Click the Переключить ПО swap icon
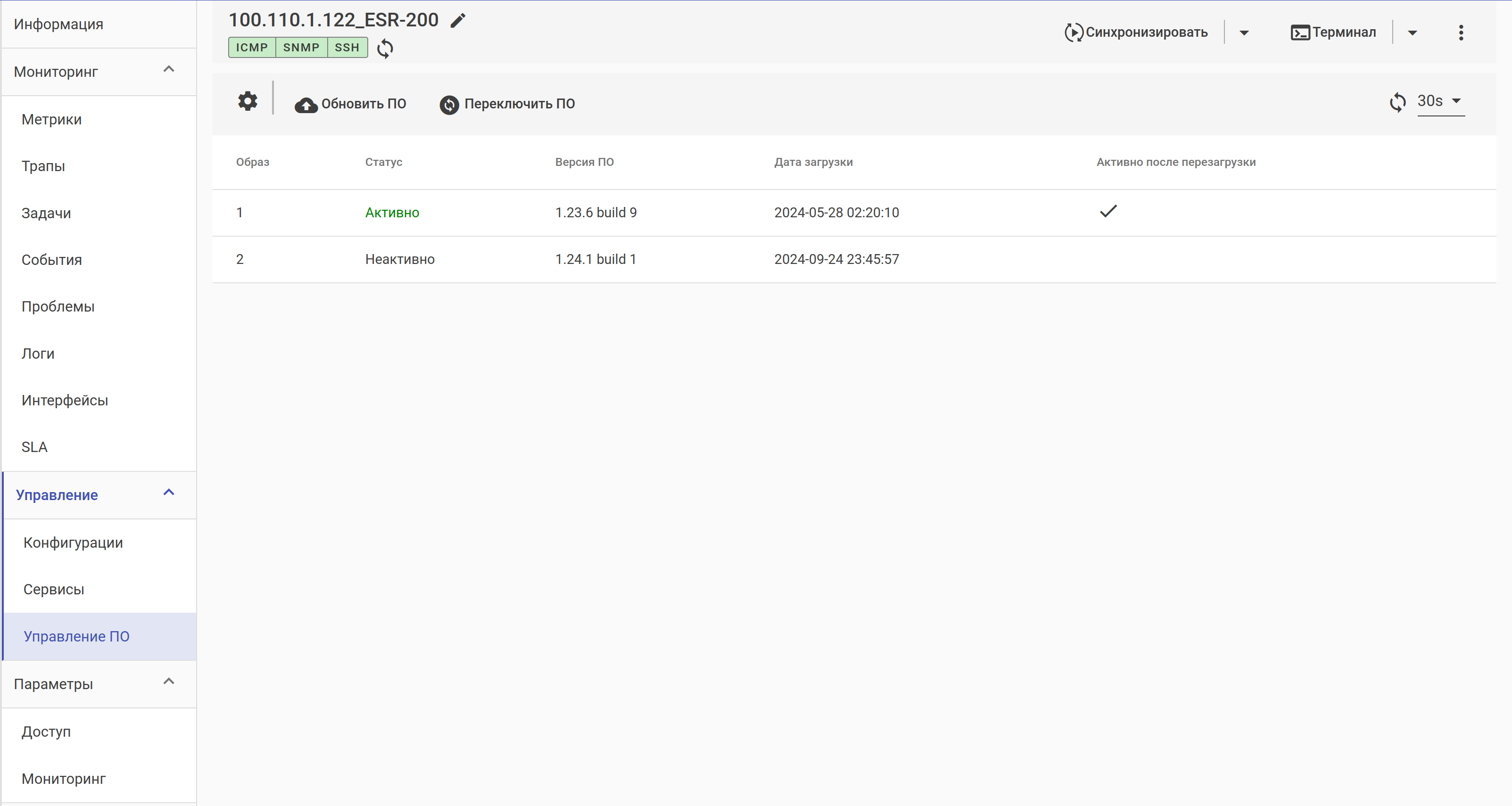 [449, 105]
